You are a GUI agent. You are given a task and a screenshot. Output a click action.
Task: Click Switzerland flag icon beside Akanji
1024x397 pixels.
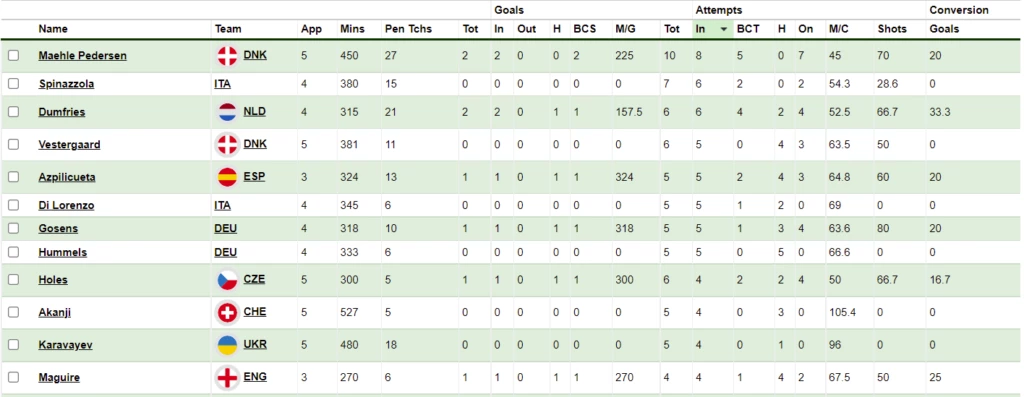coord(227,313)
